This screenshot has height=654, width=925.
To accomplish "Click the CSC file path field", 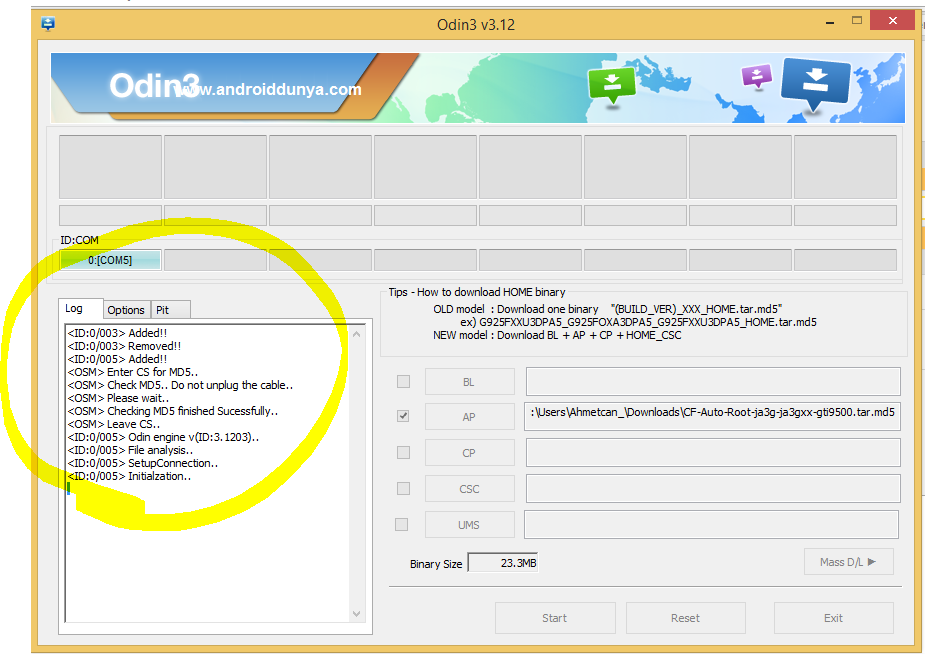I will point(713,489).
